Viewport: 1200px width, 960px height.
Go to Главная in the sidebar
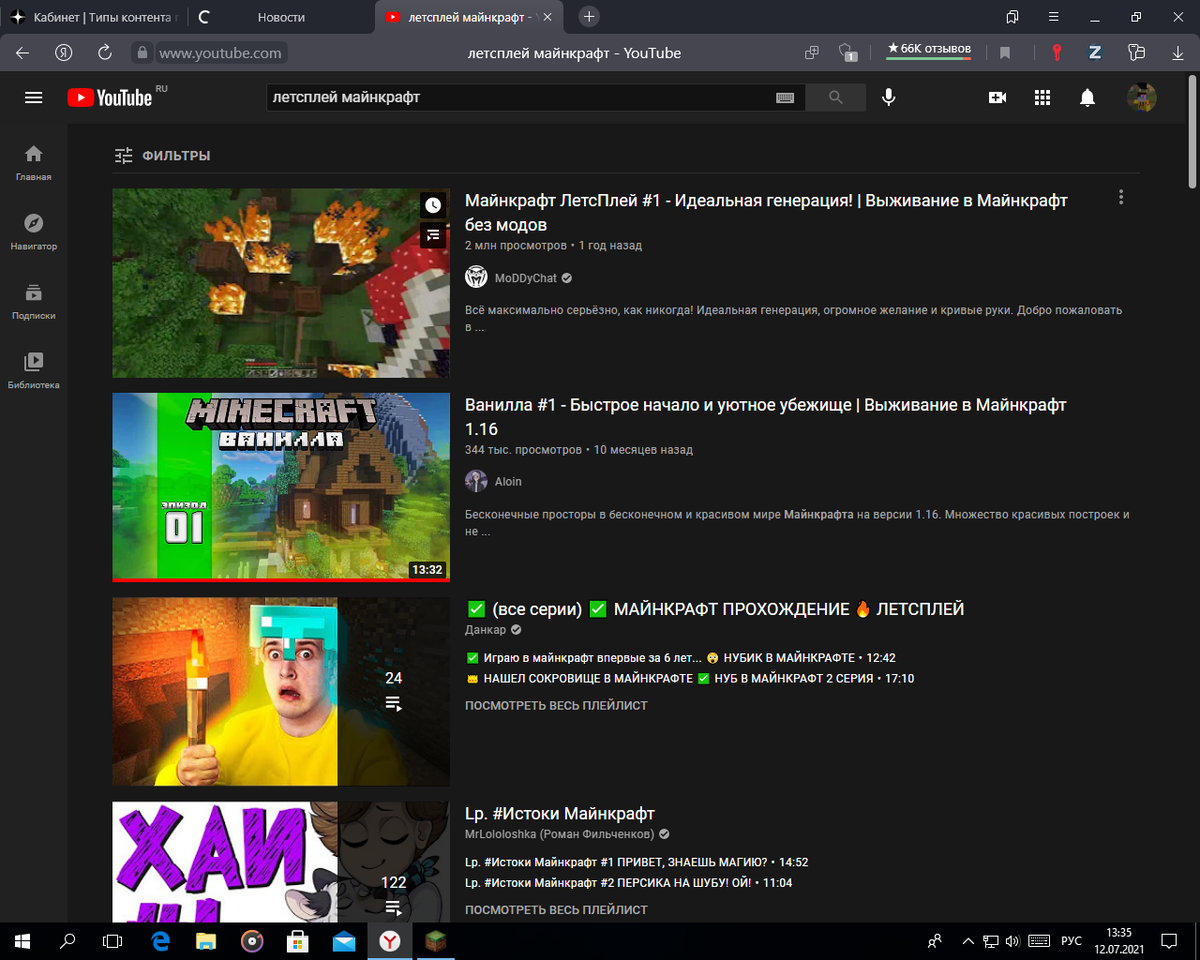34,163
